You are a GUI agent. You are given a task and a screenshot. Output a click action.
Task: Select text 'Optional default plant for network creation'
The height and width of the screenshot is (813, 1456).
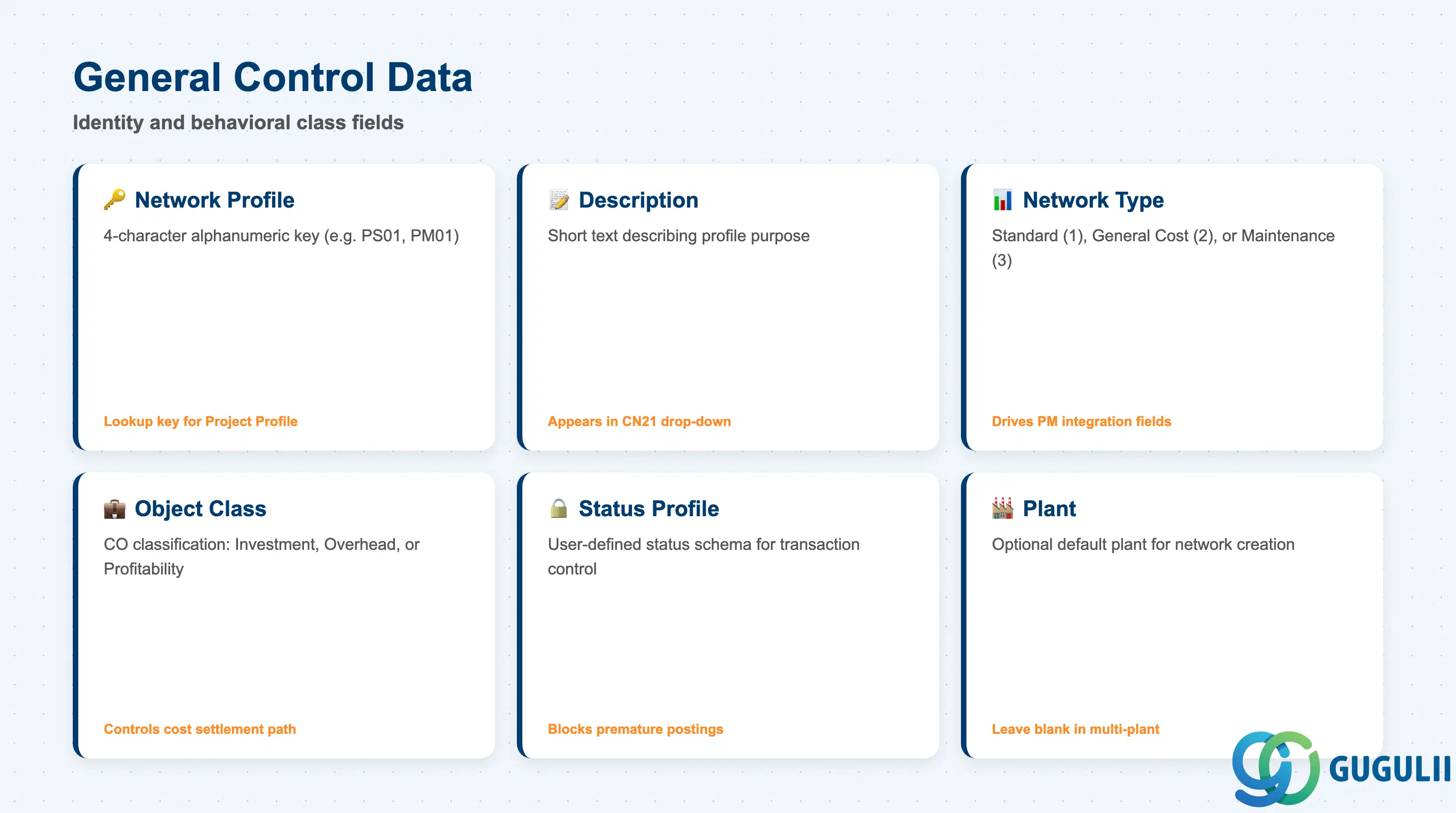pyautogui.click(x=1143, y=544)
